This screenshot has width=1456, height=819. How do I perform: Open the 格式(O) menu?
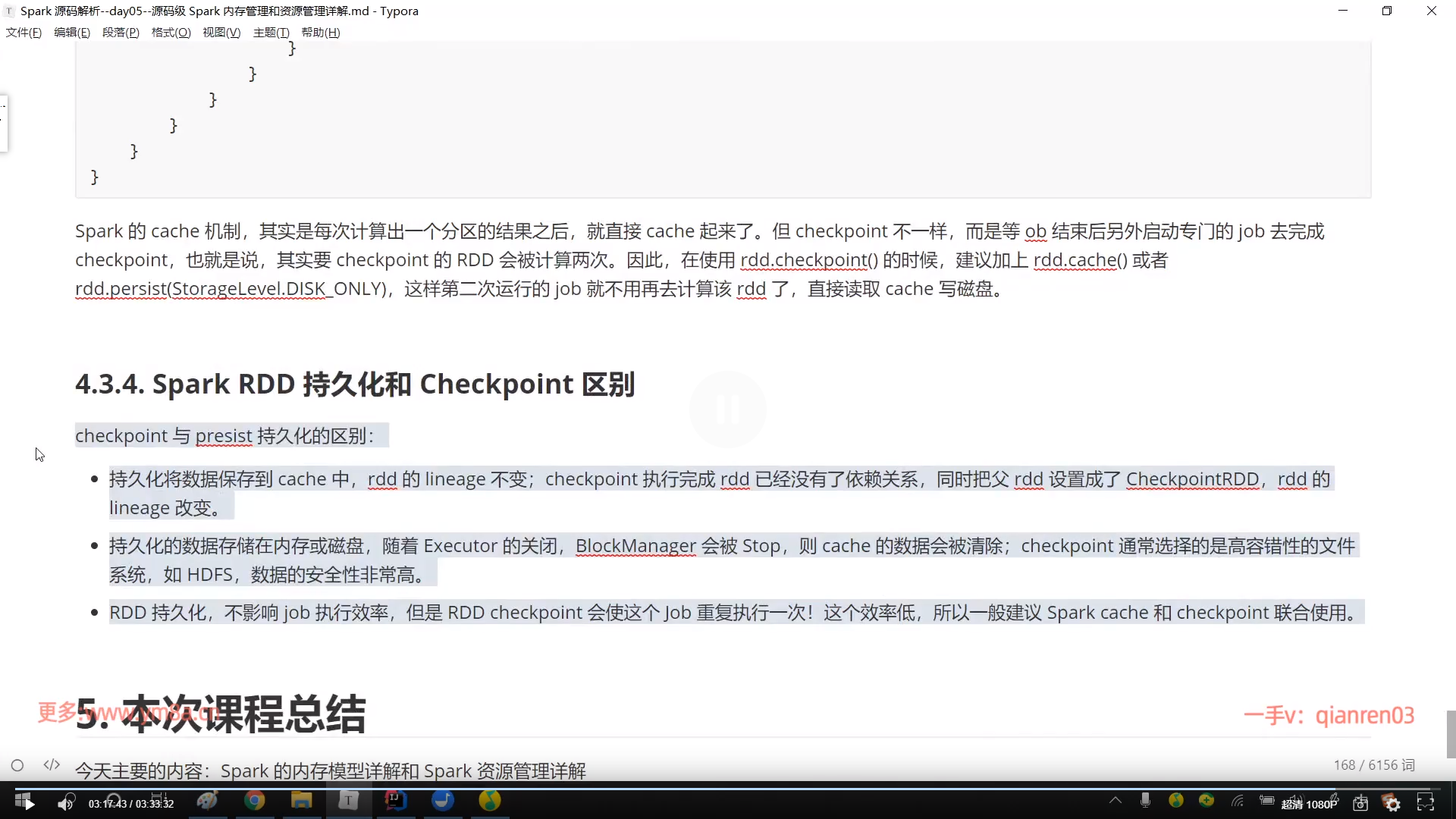coord(171,33)
